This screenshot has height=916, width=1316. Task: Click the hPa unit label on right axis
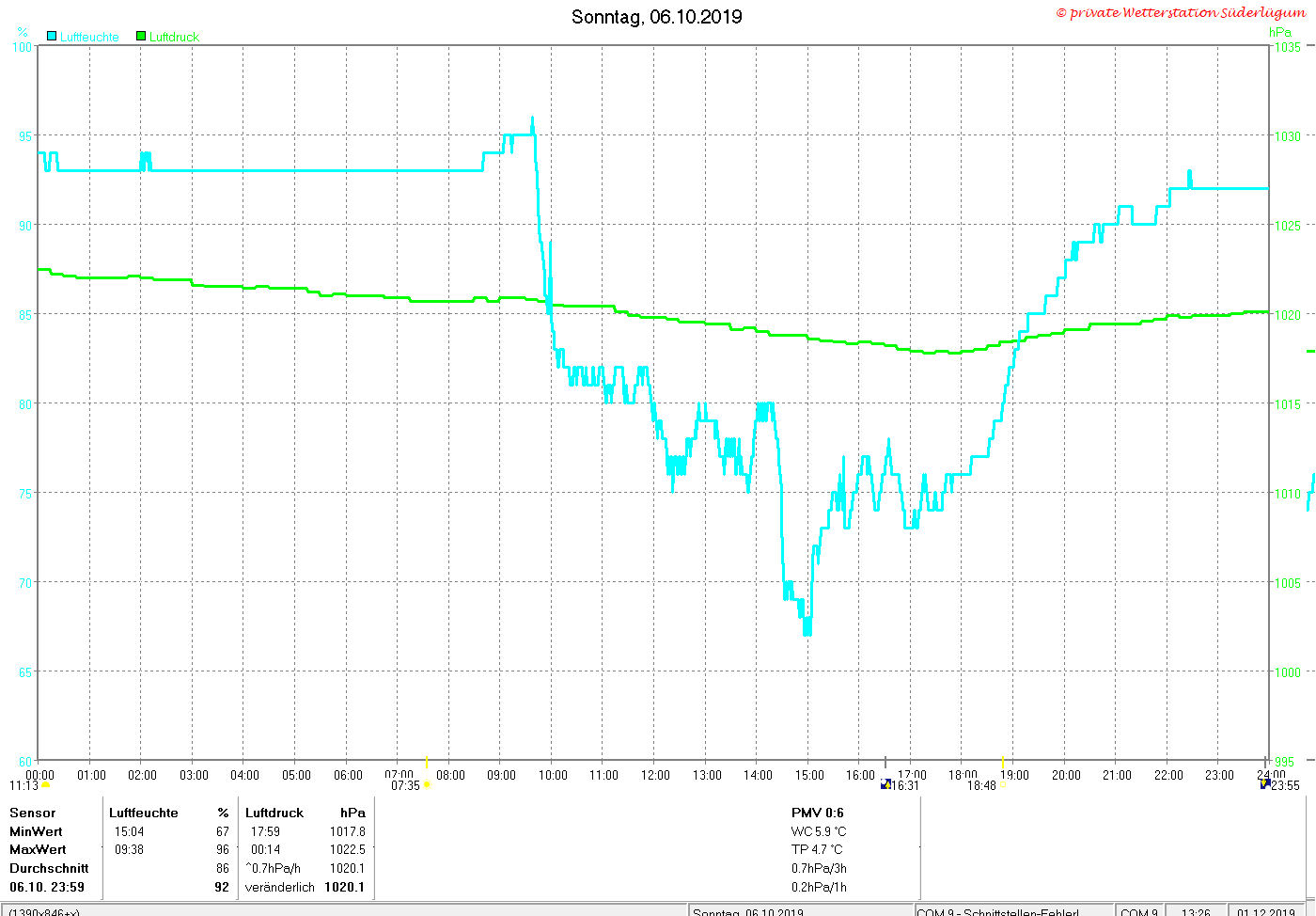[1280, 32]
